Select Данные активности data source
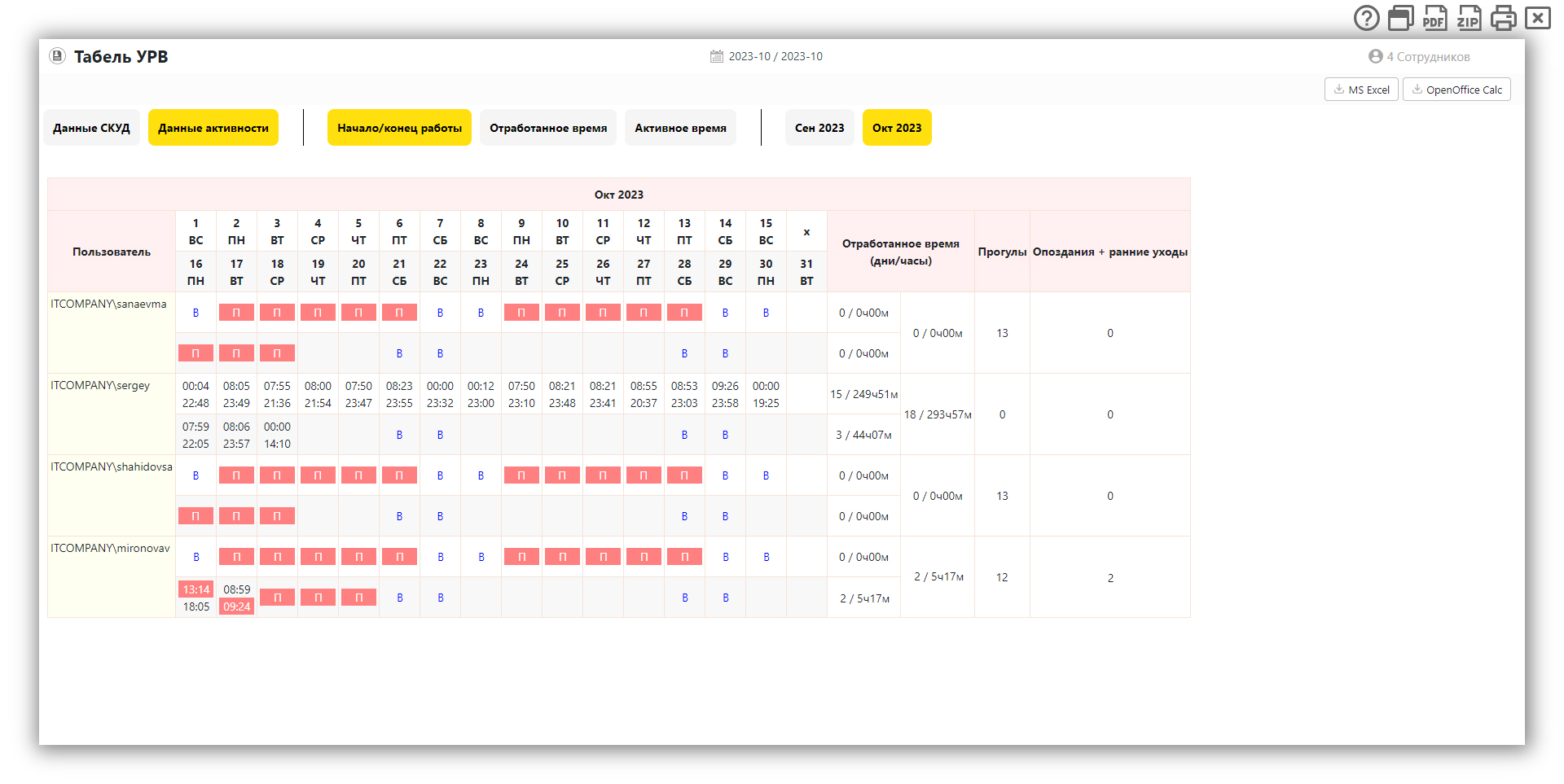This screenshot has height=784, width=1564. click(x=213, y=128)
